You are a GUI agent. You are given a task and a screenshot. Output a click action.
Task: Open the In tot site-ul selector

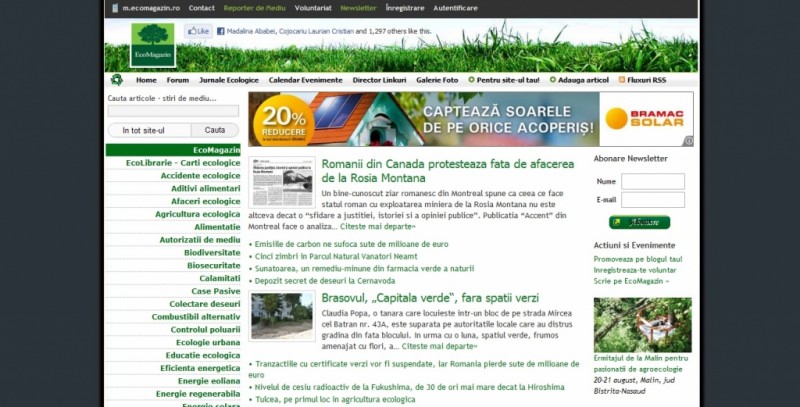pos(142,130)
